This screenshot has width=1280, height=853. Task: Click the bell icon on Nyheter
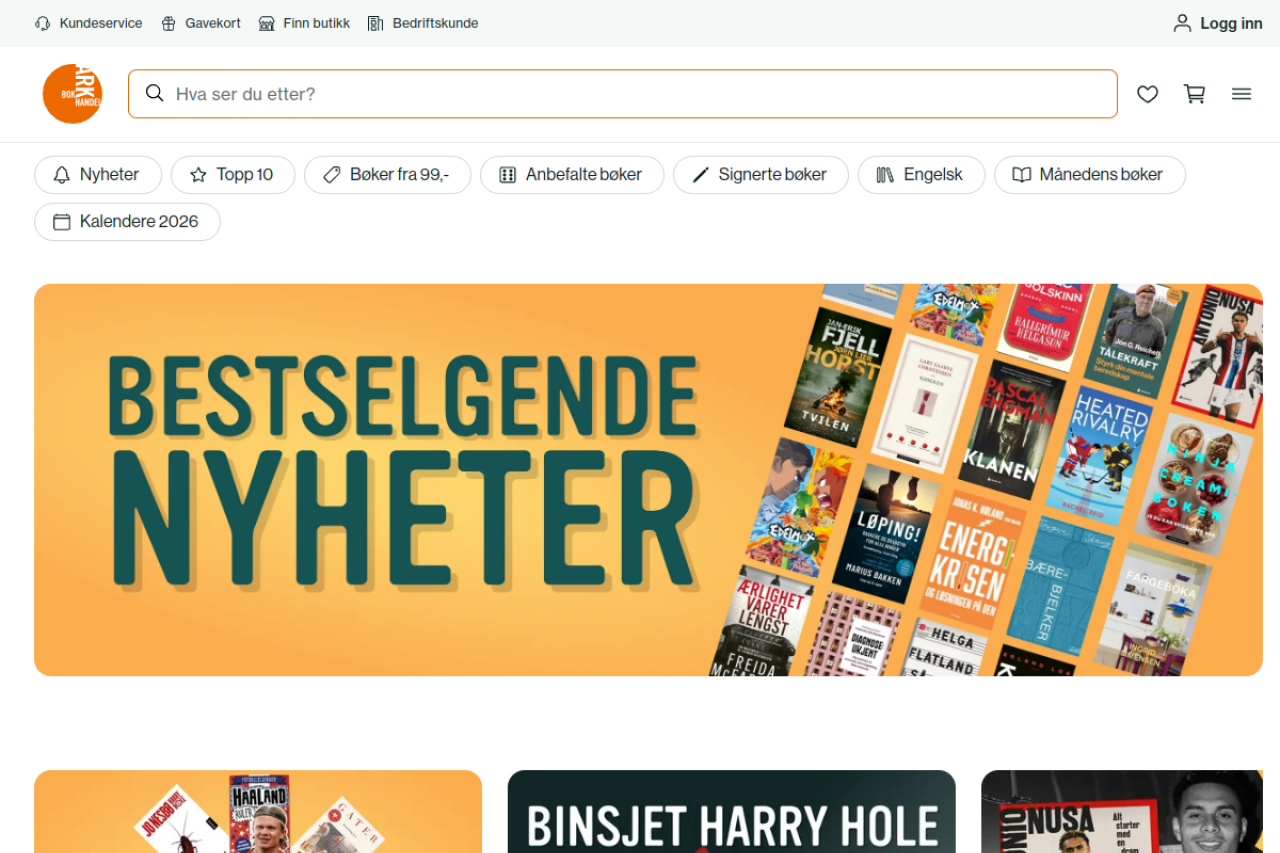61,175
